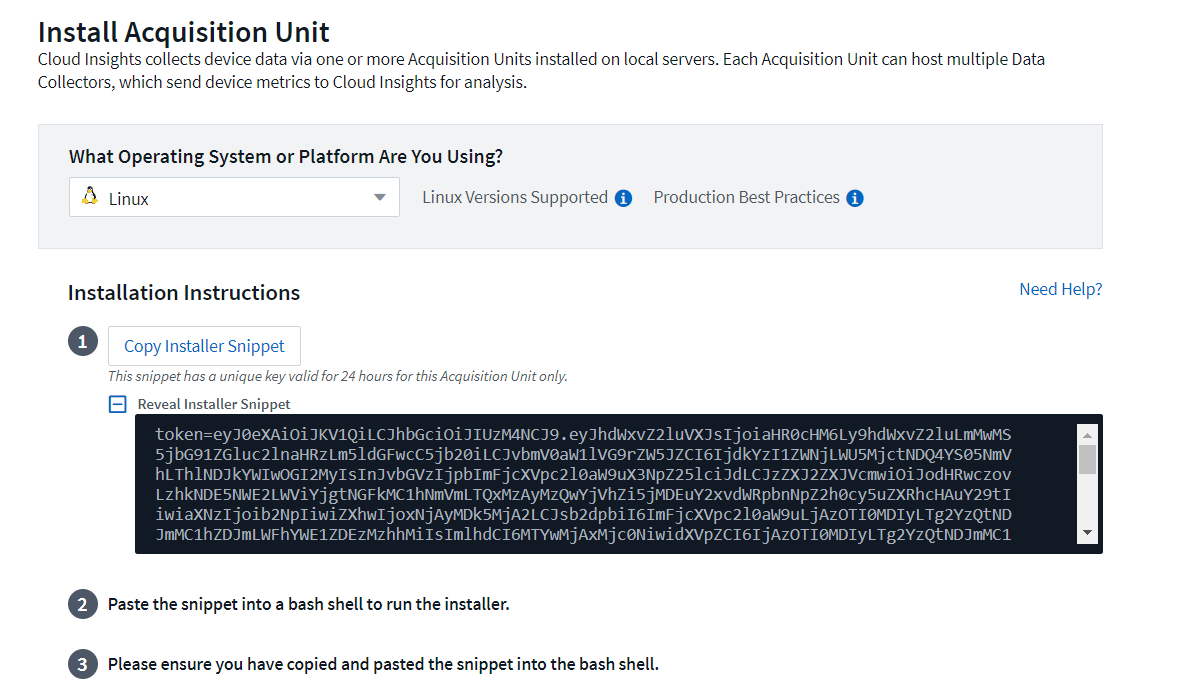
Task: Click the snippet scrollbar down arrow
Action: click(x=1087, y=534)
